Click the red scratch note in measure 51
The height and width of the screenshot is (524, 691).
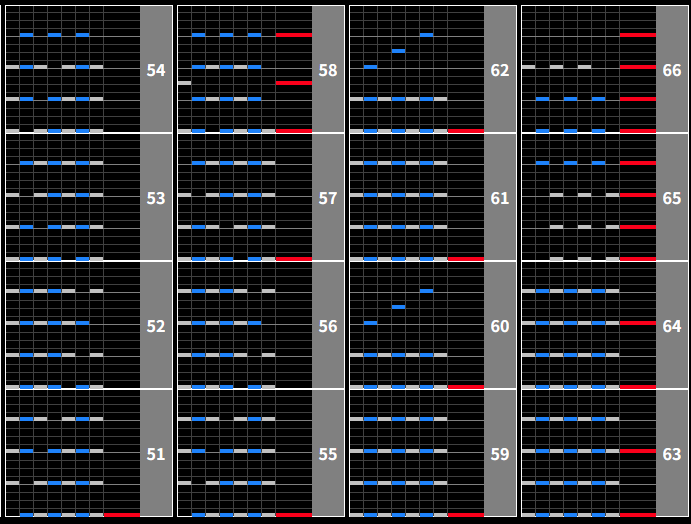tap(121, 515)
